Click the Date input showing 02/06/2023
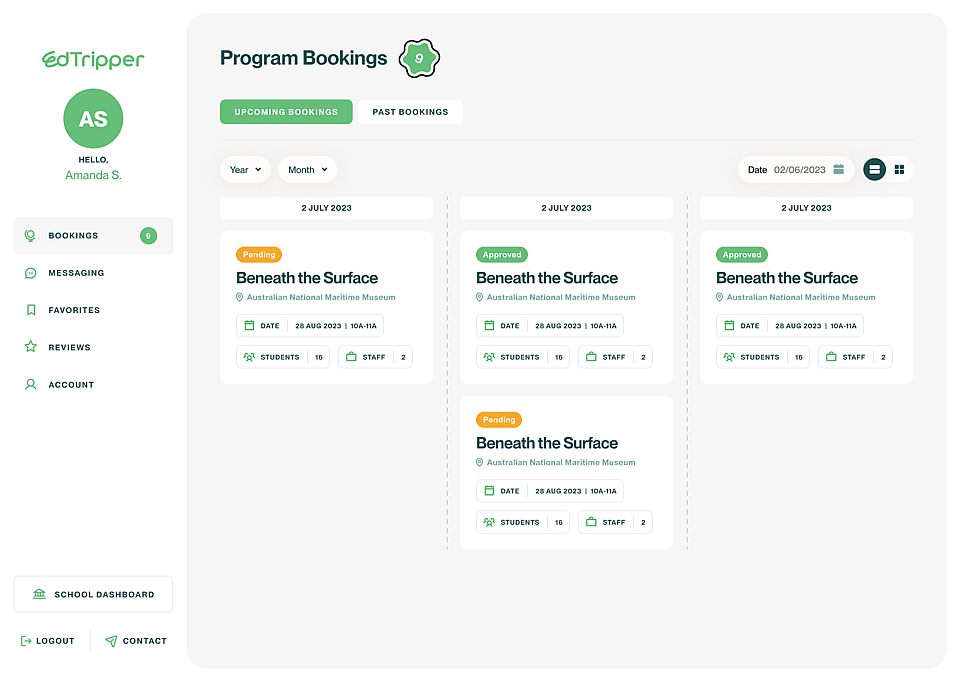 tap(796, 170)
